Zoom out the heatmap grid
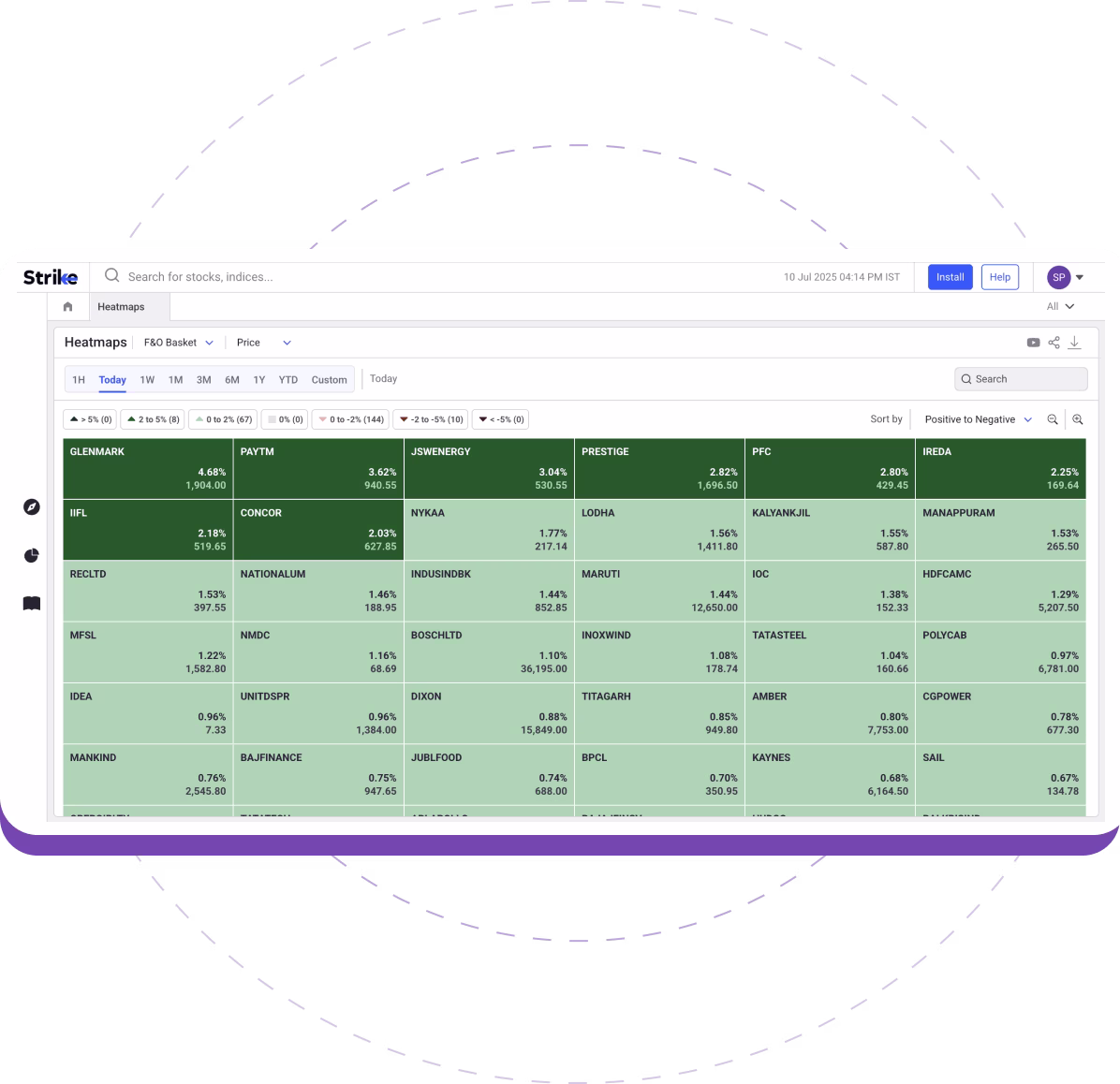The height and width of the screenshot is (1084, 1120). 1053,419
